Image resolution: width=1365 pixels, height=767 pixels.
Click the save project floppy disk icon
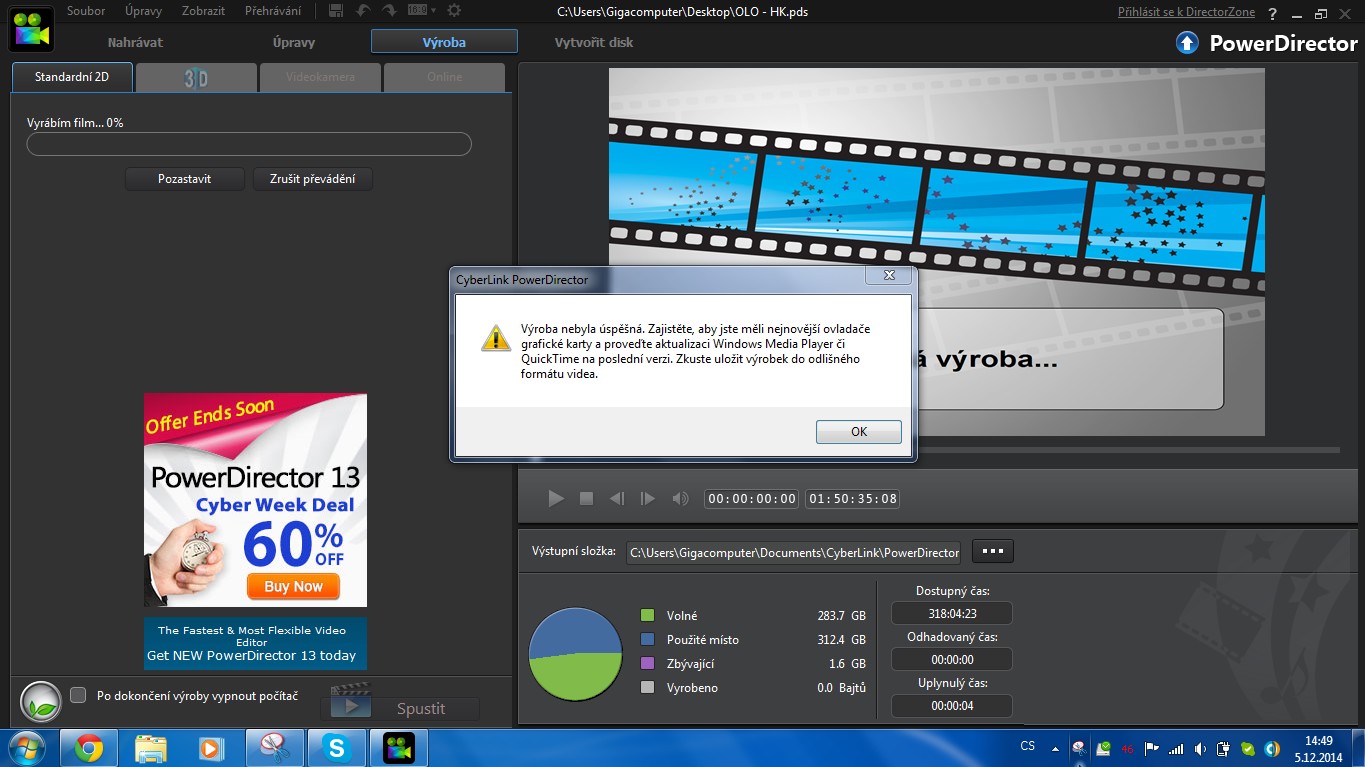[x=336, y=11]
